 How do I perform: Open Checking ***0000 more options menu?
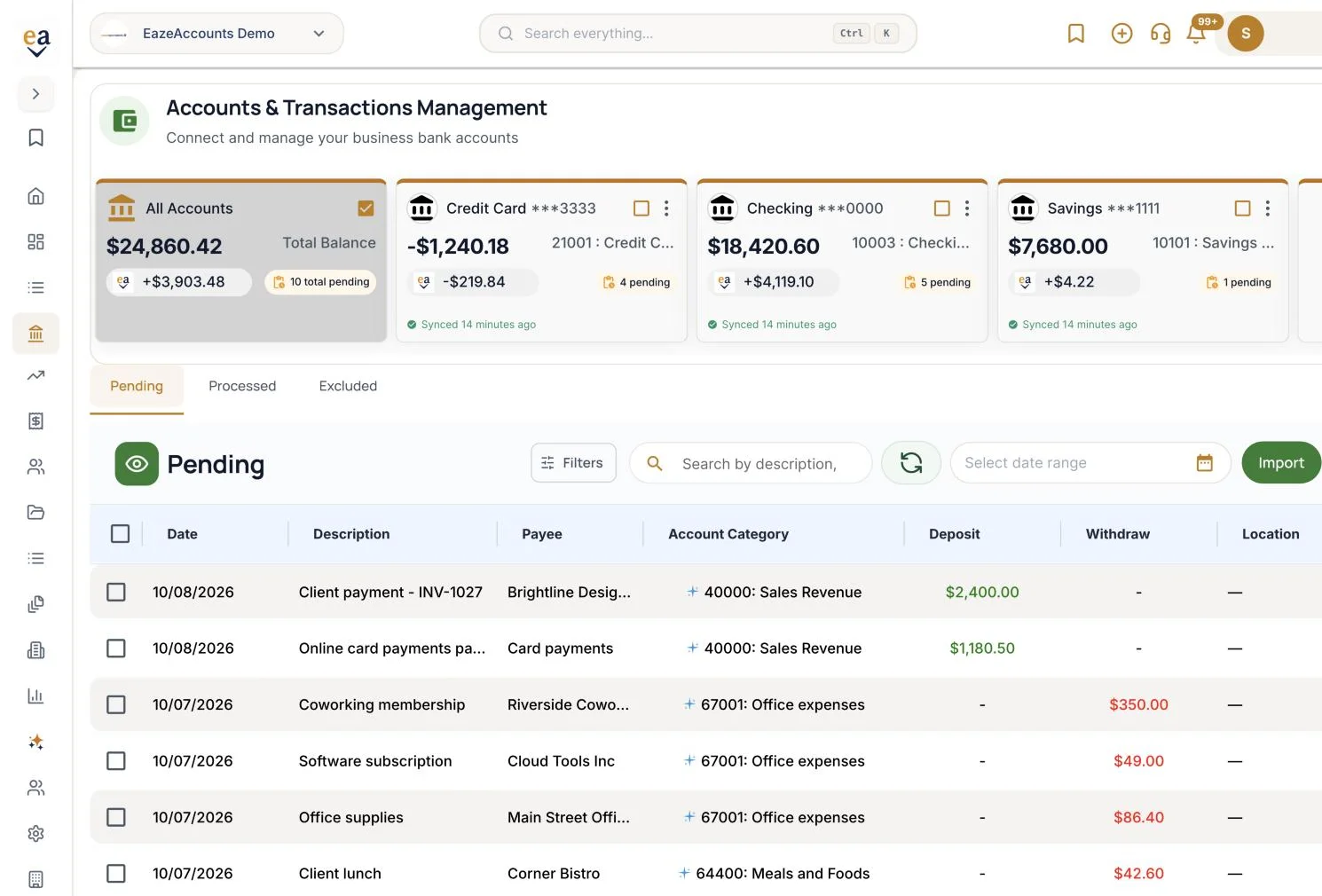point(967,208)
